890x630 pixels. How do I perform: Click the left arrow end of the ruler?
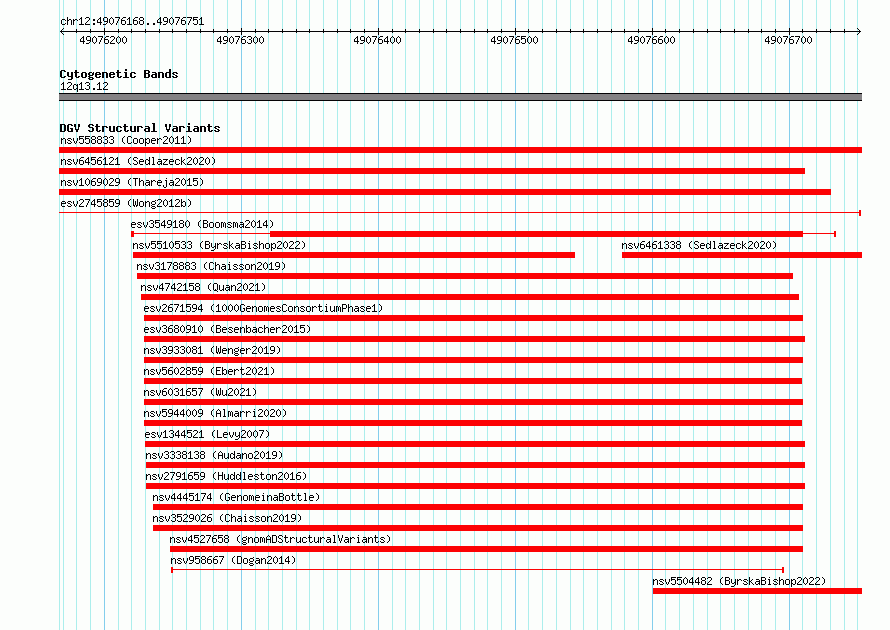pyautogui.click(x=62, y=31)
